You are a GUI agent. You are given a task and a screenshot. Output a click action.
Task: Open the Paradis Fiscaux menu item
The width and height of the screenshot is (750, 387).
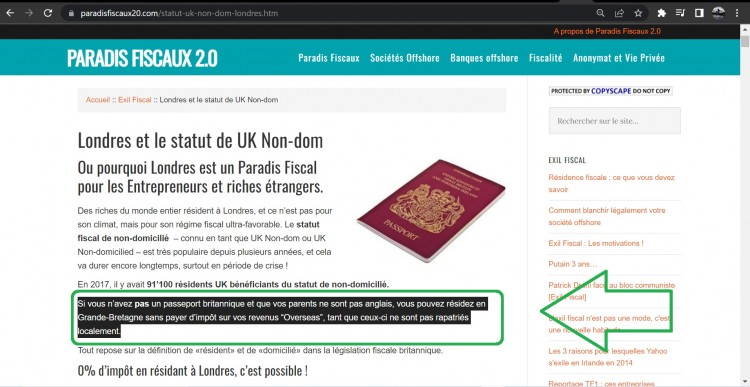pos(329,58)
